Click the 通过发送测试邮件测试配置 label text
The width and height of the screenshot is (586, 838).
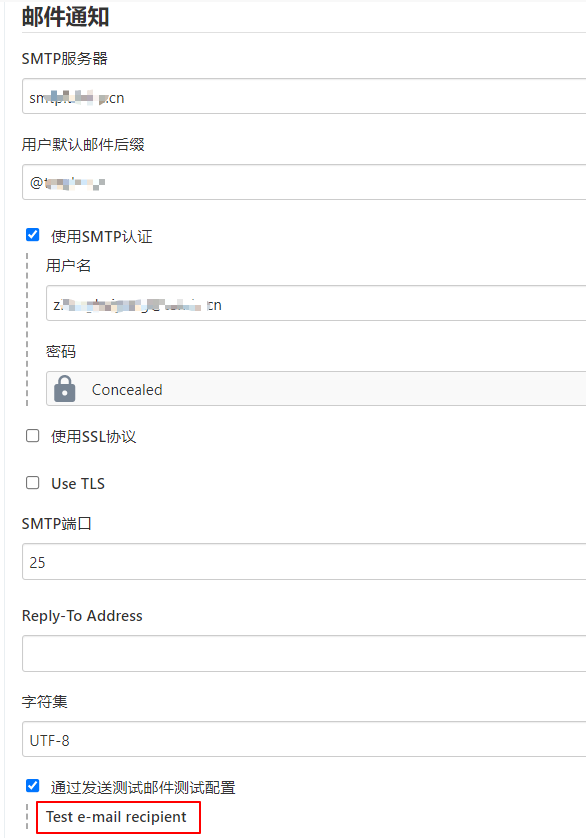click(143, 787)
